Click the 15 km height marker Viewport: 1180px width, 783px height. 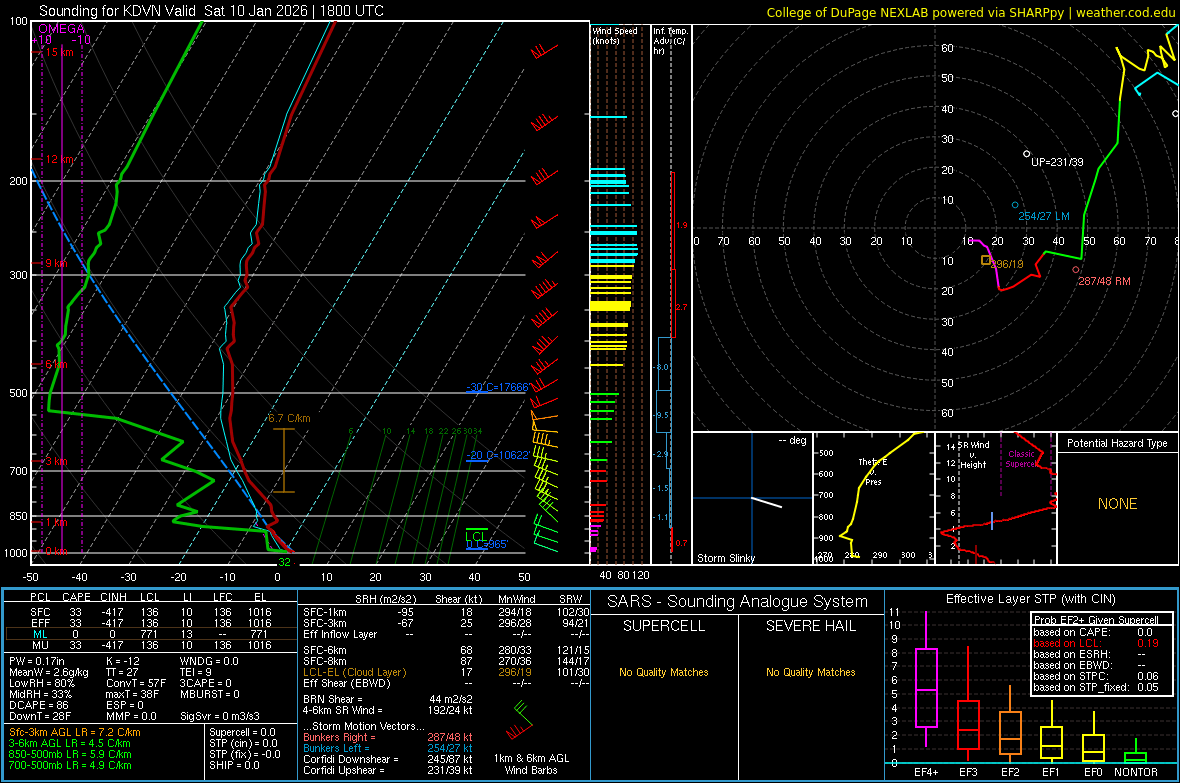tap(59, 52)
